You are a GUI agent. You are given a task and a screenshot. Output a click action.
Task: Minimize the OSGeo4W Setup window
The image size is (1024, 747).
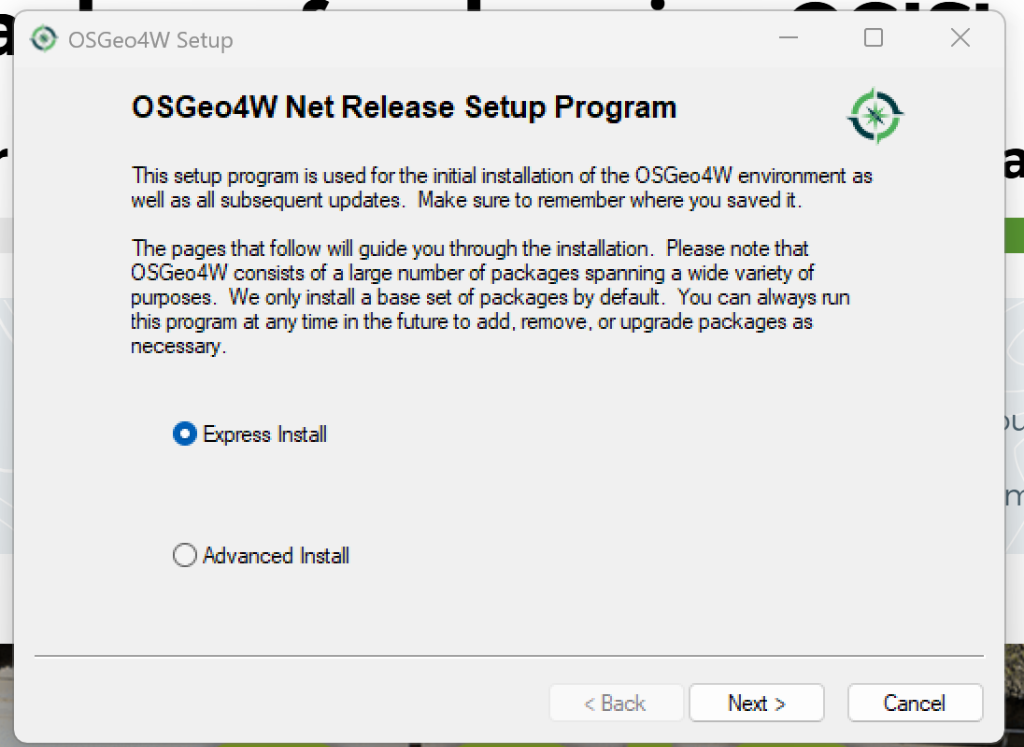click(x=789, y=37)
